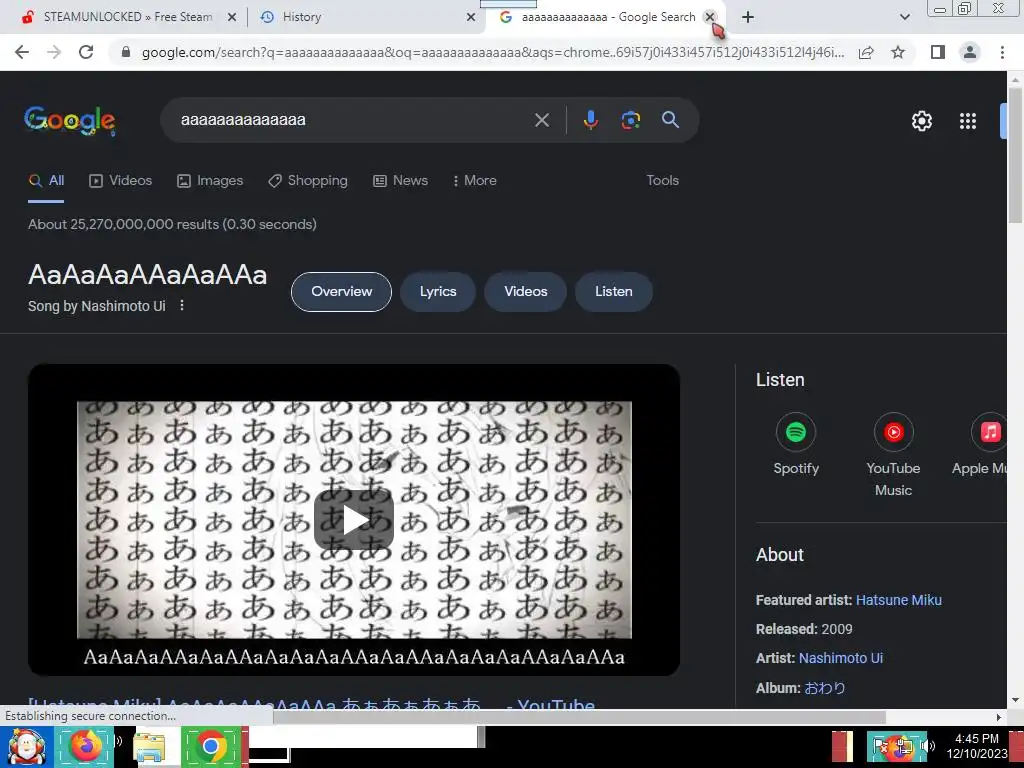The height and width of the screenshot is (768, 1024).
Task: Open the Hatsune Miku featured artist link
Action: 899,600
